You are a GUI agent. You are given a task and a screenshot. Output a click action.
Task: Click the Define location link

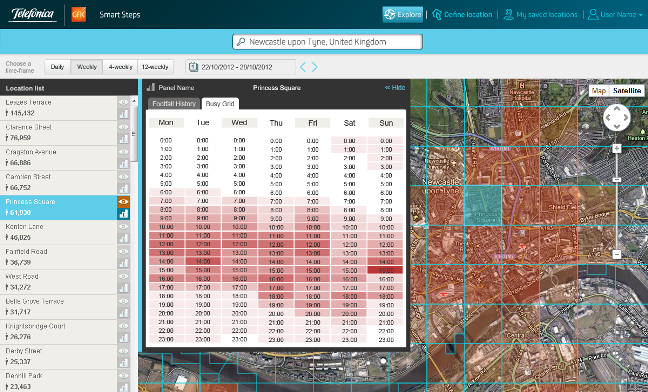pyautogui.click(x=462, y=14)
